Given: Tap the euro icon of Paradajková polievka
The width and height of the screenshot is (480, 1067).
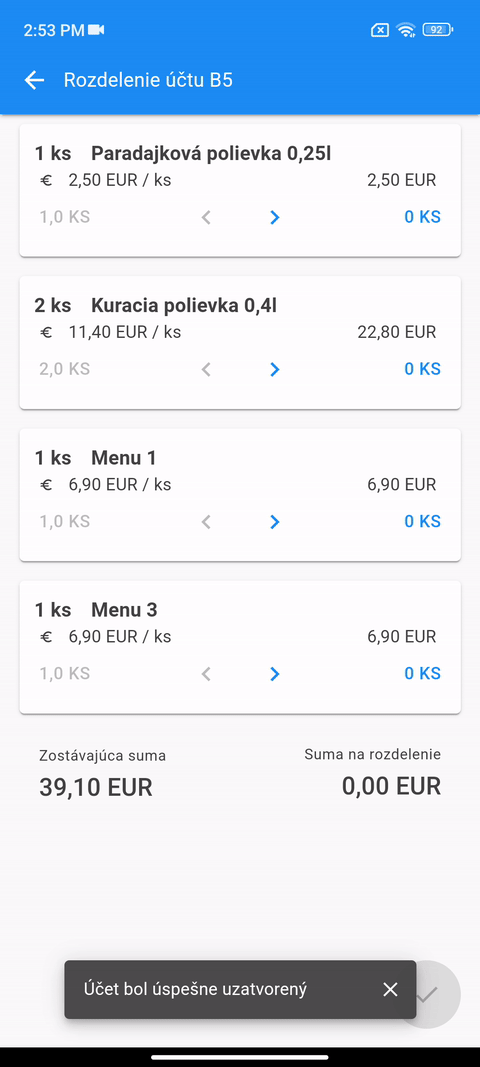Looking at the screenshot, I should pos(46,180).
